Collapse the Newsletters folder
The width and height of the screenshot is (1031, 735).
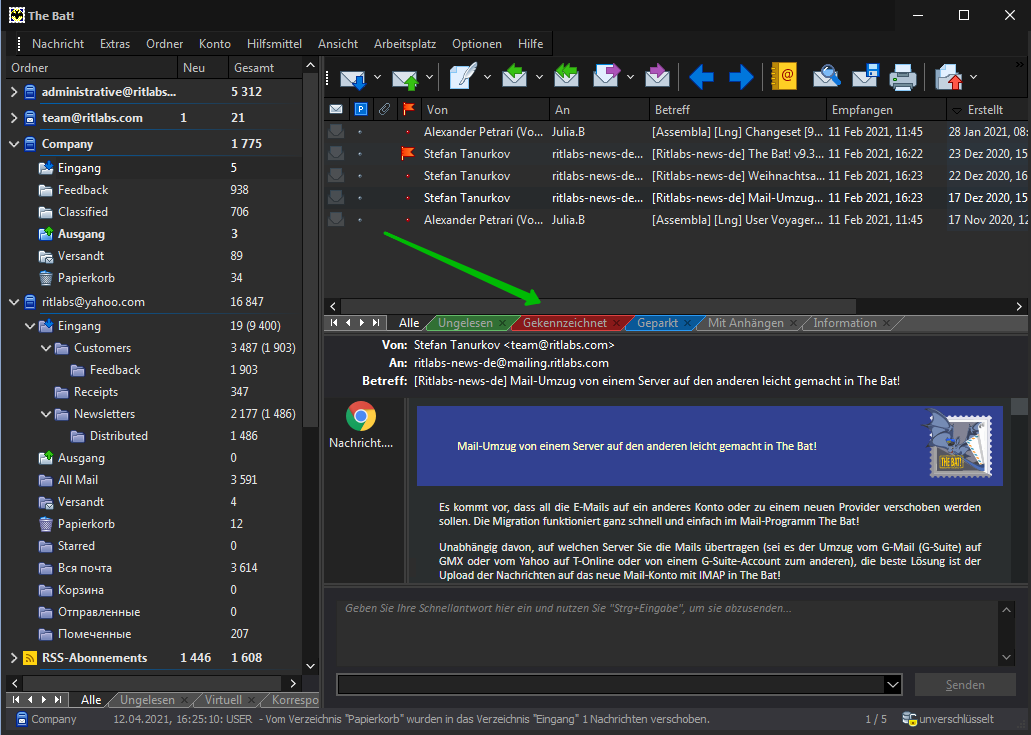click(46, 414)
